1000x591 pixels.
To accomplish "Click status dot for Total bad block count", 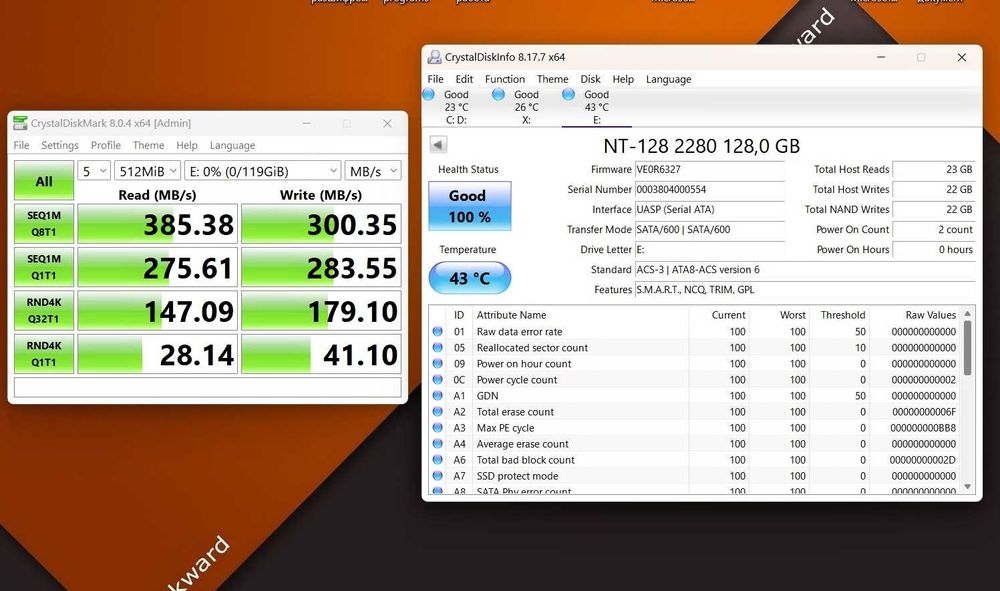I will pyautogui.click(x=438, y=459).
